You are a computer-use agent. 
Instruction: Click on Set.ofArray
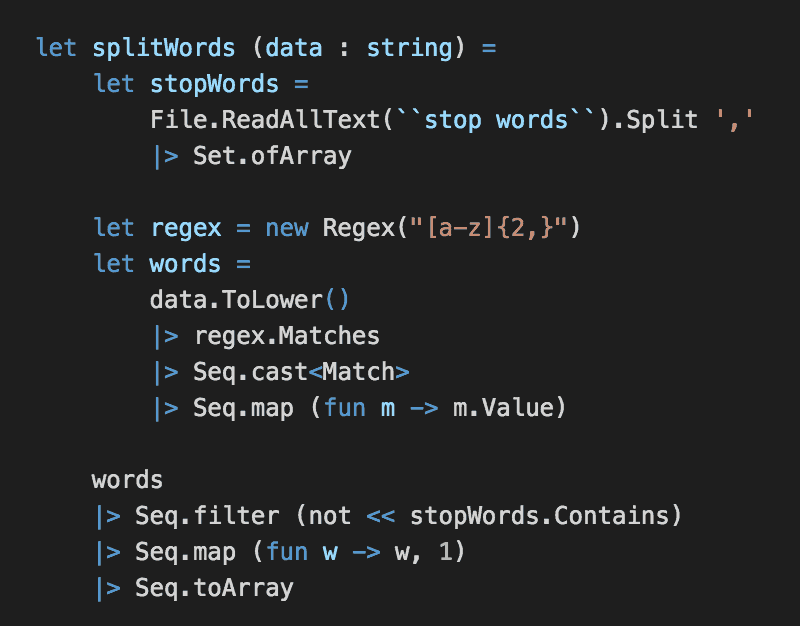pos(272,156)
